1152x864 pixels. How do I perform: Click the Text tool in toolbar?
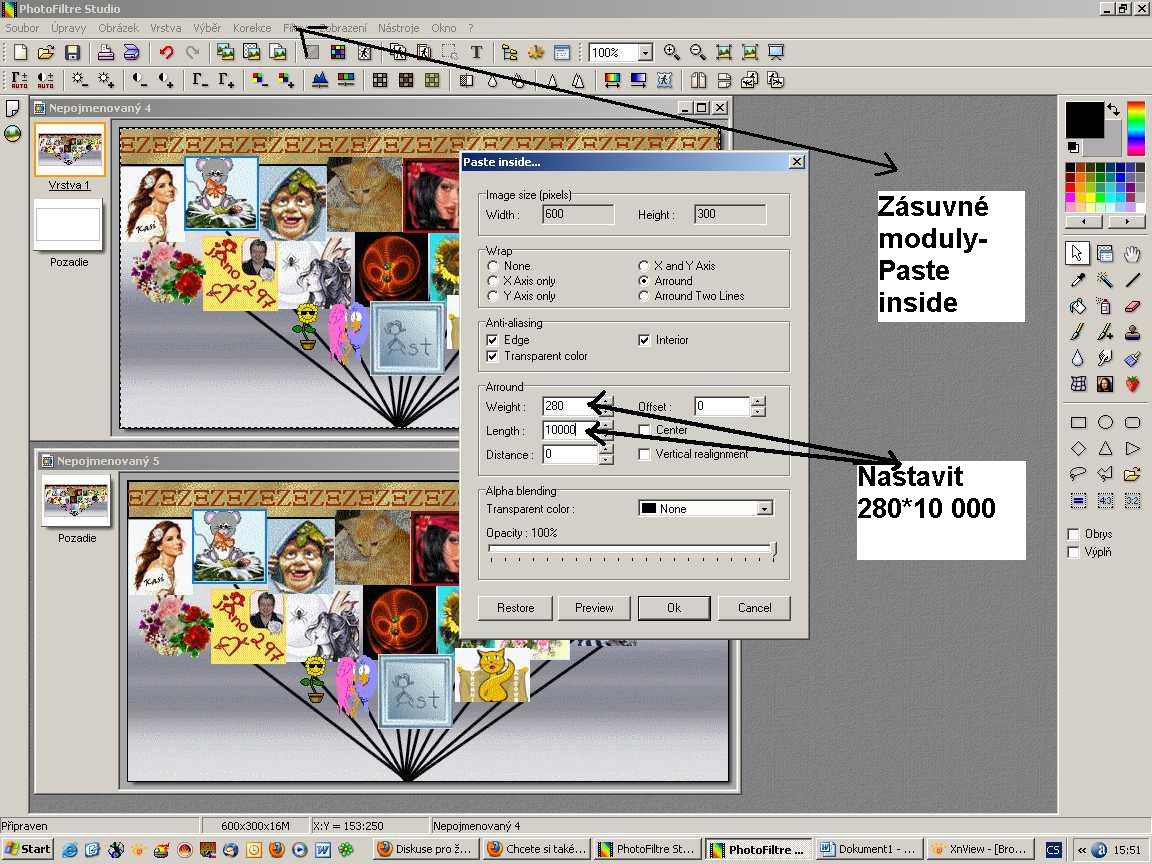tap(477, 53)
